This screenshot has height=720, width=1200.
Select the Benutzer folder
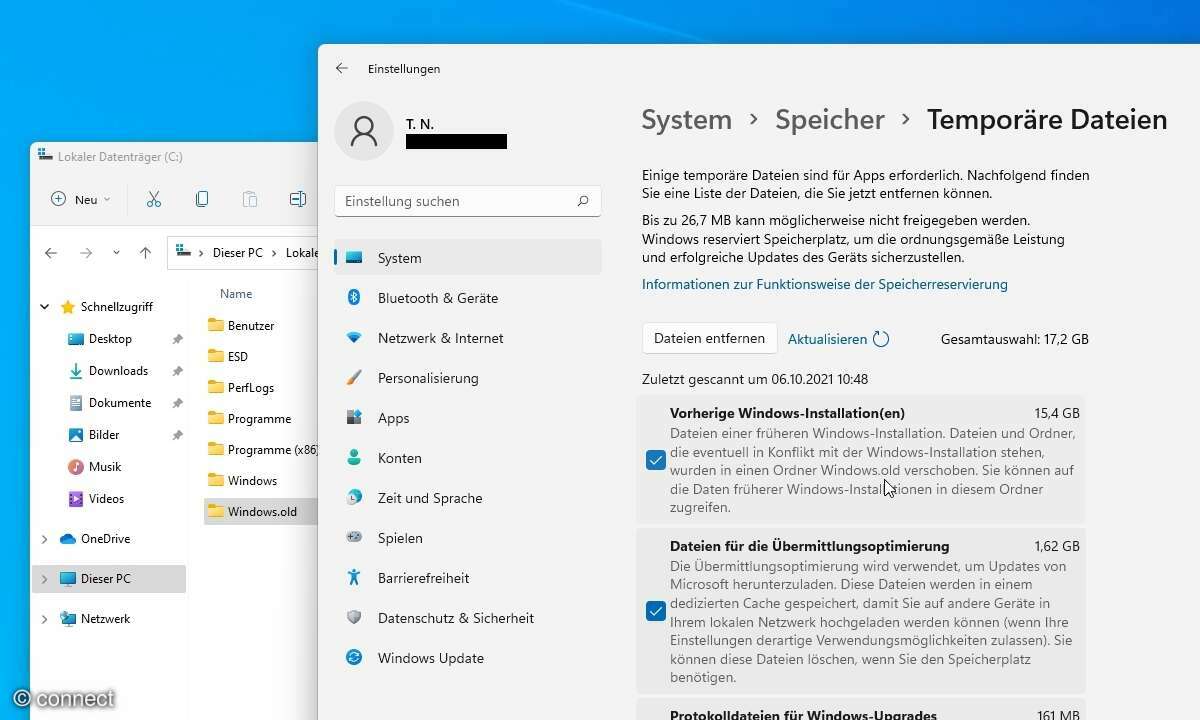pos(251,325)
